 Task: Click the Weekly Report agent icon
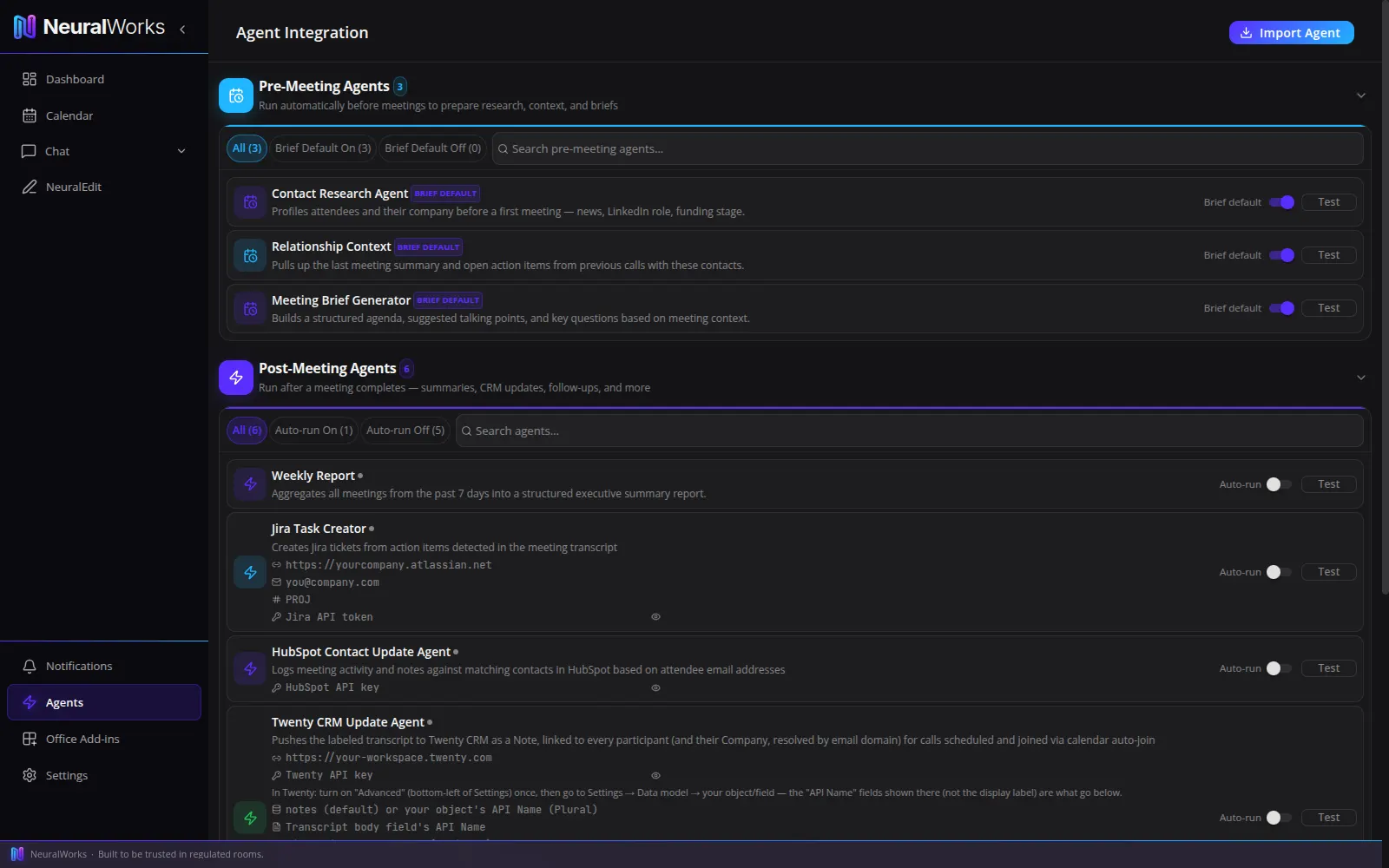(x=250, y=484)
